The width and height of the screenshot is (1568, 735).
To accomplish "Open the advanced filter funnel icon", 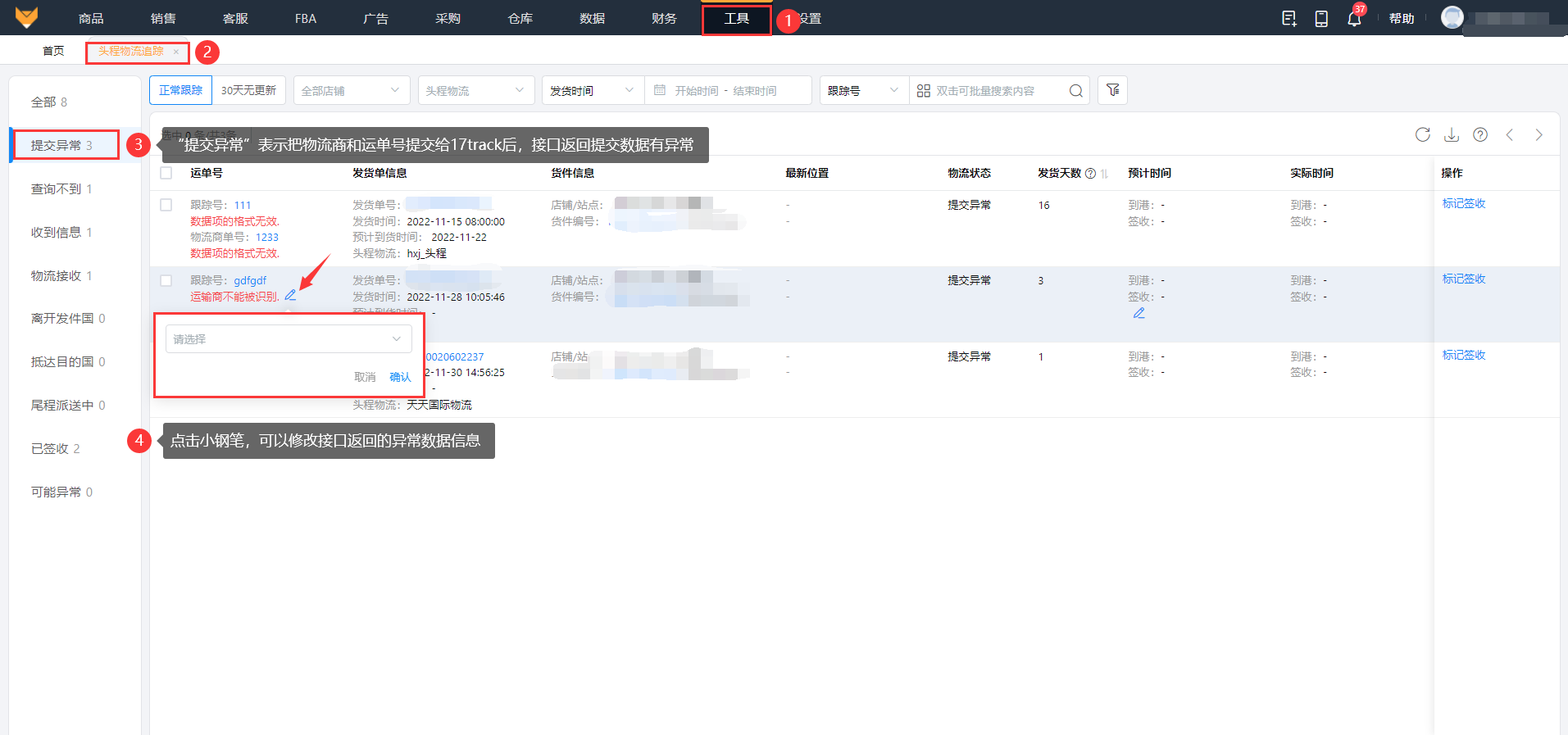I will click(1113, 90).
